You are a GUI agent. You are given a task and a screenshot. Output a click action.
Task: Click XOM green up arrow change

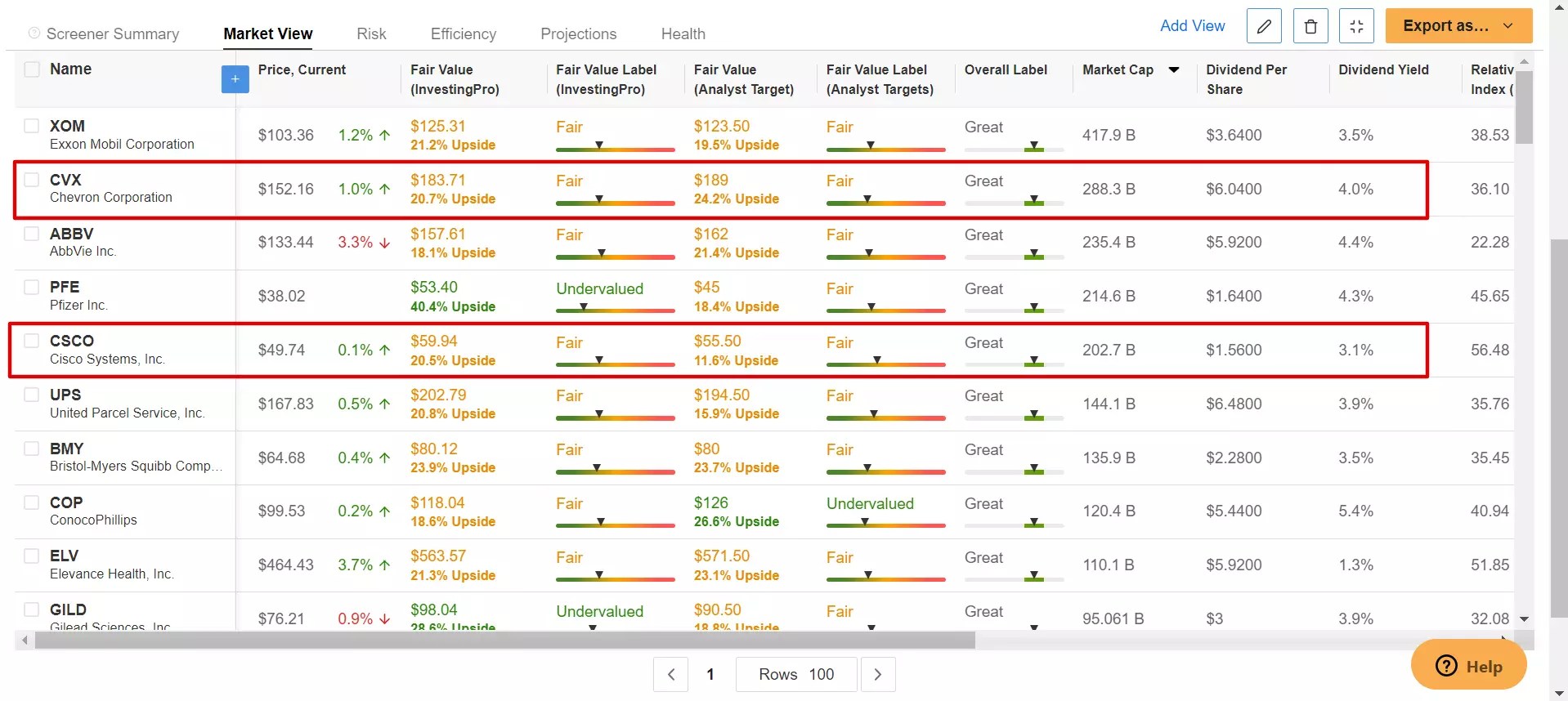pyautogui.click(x=385, y=135)
